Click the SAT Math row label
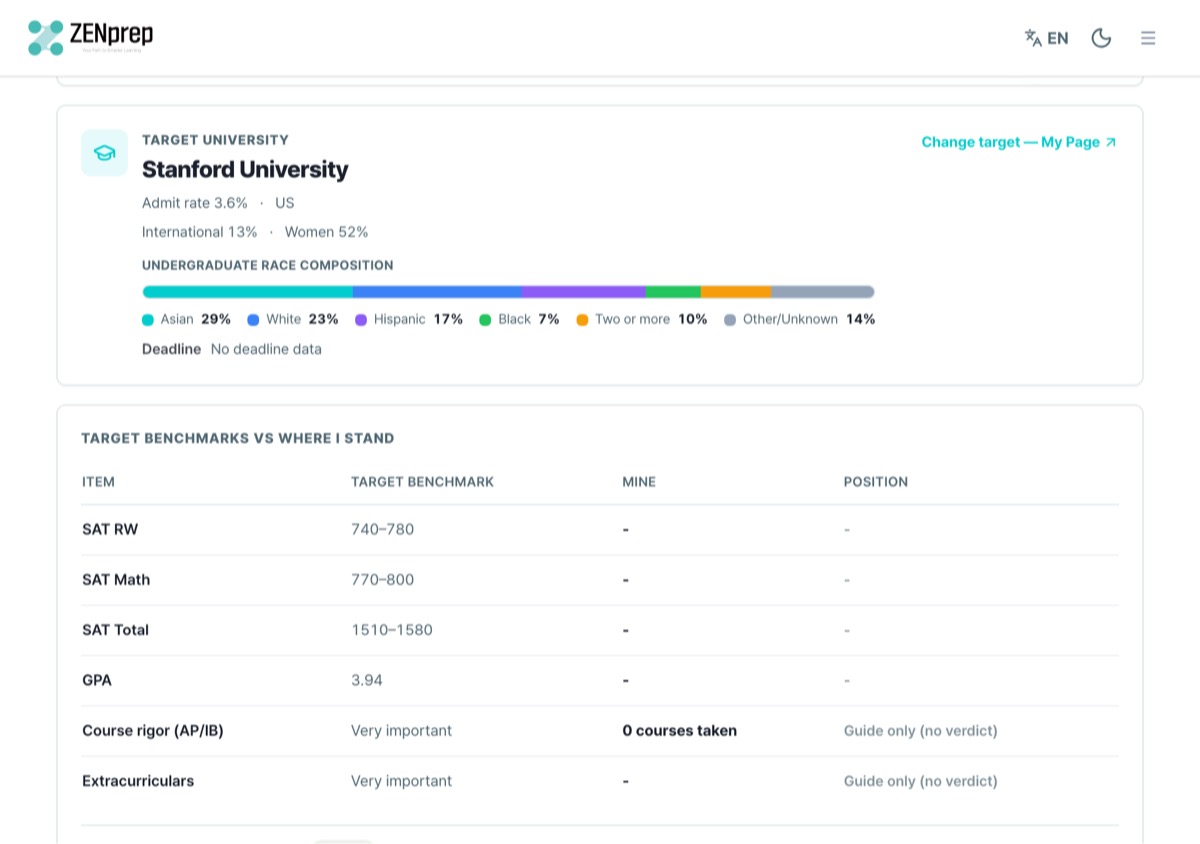Image resolution: width=1200 pixels, height=844 pixels. point(116,580)
